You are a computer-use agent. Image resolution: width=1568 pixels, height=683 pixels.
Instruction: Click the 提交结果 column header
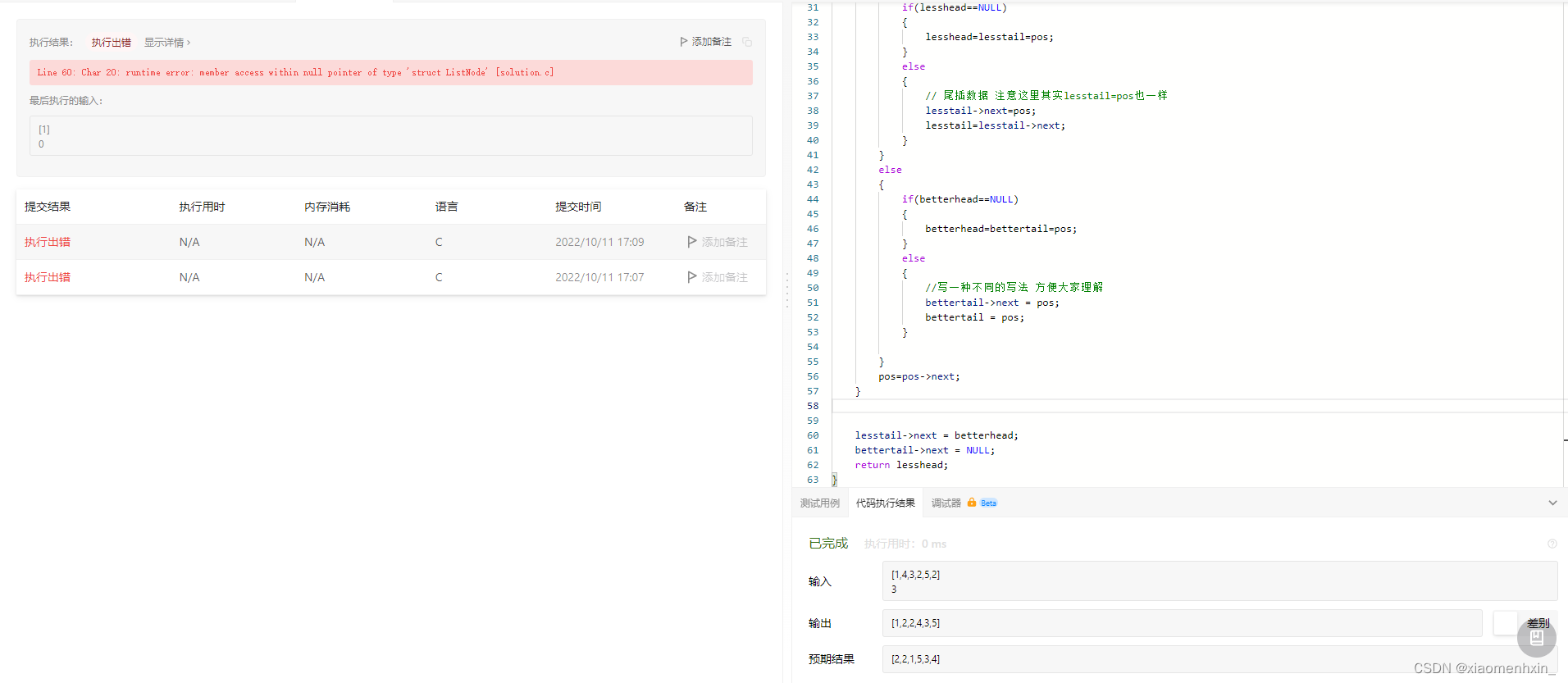click(48, 207)
